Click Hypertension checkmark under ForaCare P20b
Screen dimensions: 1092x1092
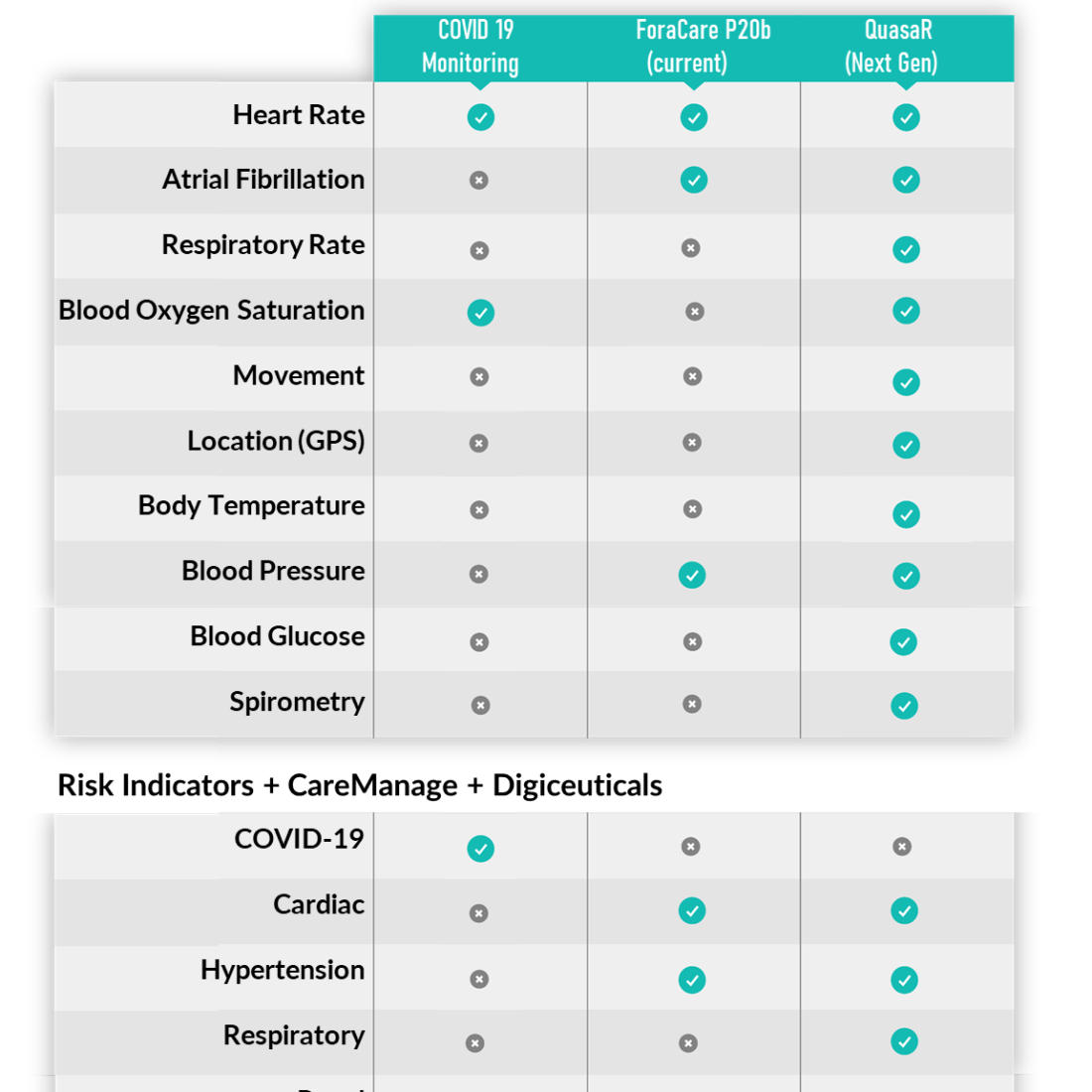(692, 980)
